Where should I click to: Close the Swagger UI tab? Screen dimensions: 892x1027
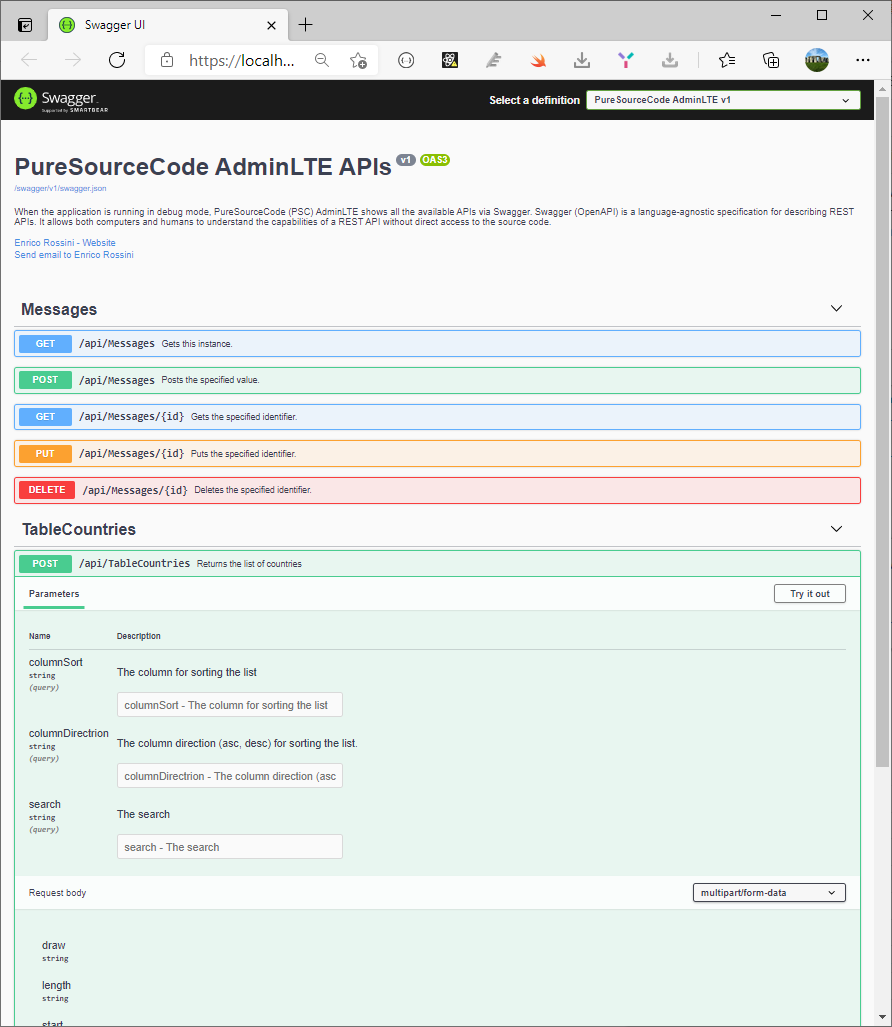[x=271, y=26]
